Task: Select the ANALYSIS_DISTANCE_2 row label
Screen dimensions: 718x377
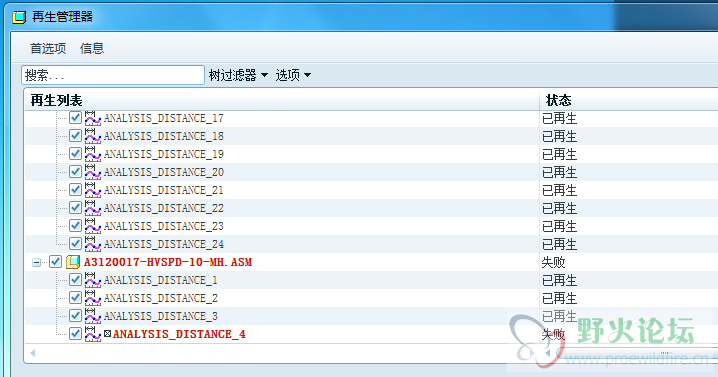Action: pyautogui.click(x=160, y=298)
